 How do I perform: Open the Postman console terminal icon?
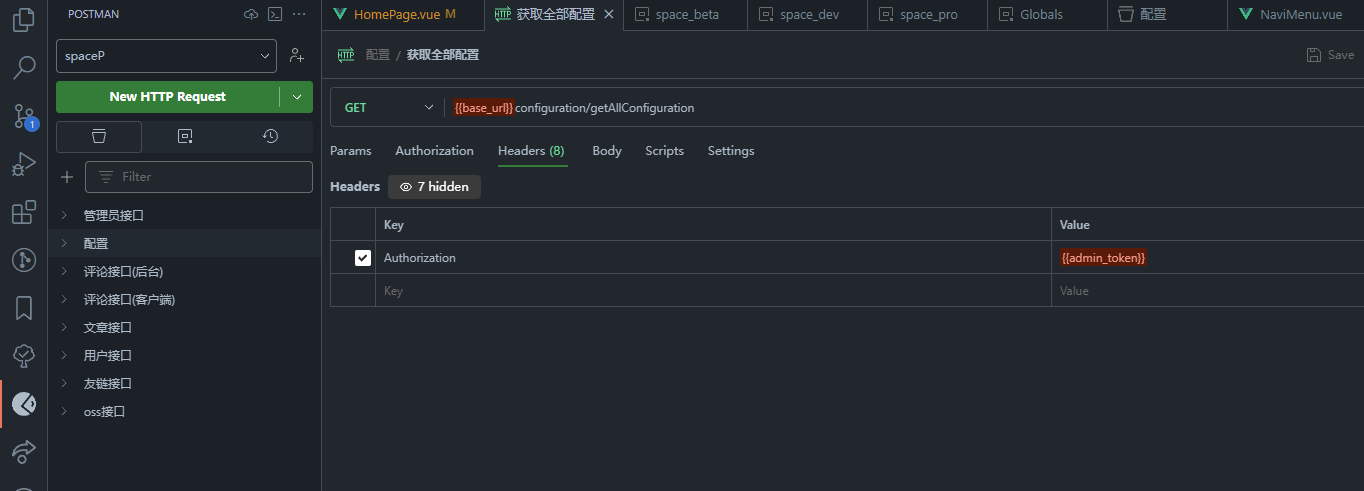pyautogui.click(x=275, y=14)
